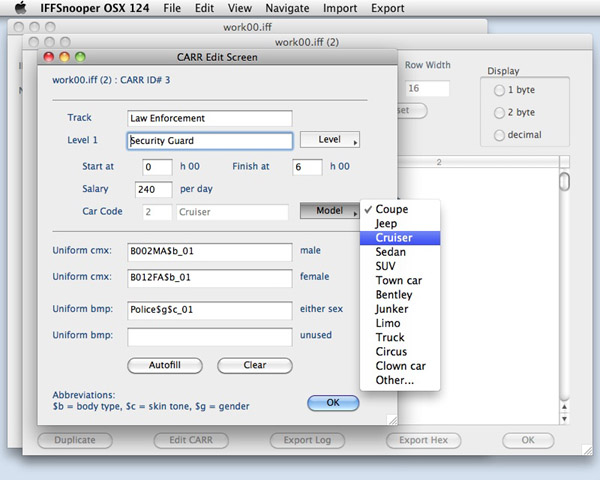This screenshot has width=600, height=480.
Task: Click the Model popup button
Action: tap(330, 211)
